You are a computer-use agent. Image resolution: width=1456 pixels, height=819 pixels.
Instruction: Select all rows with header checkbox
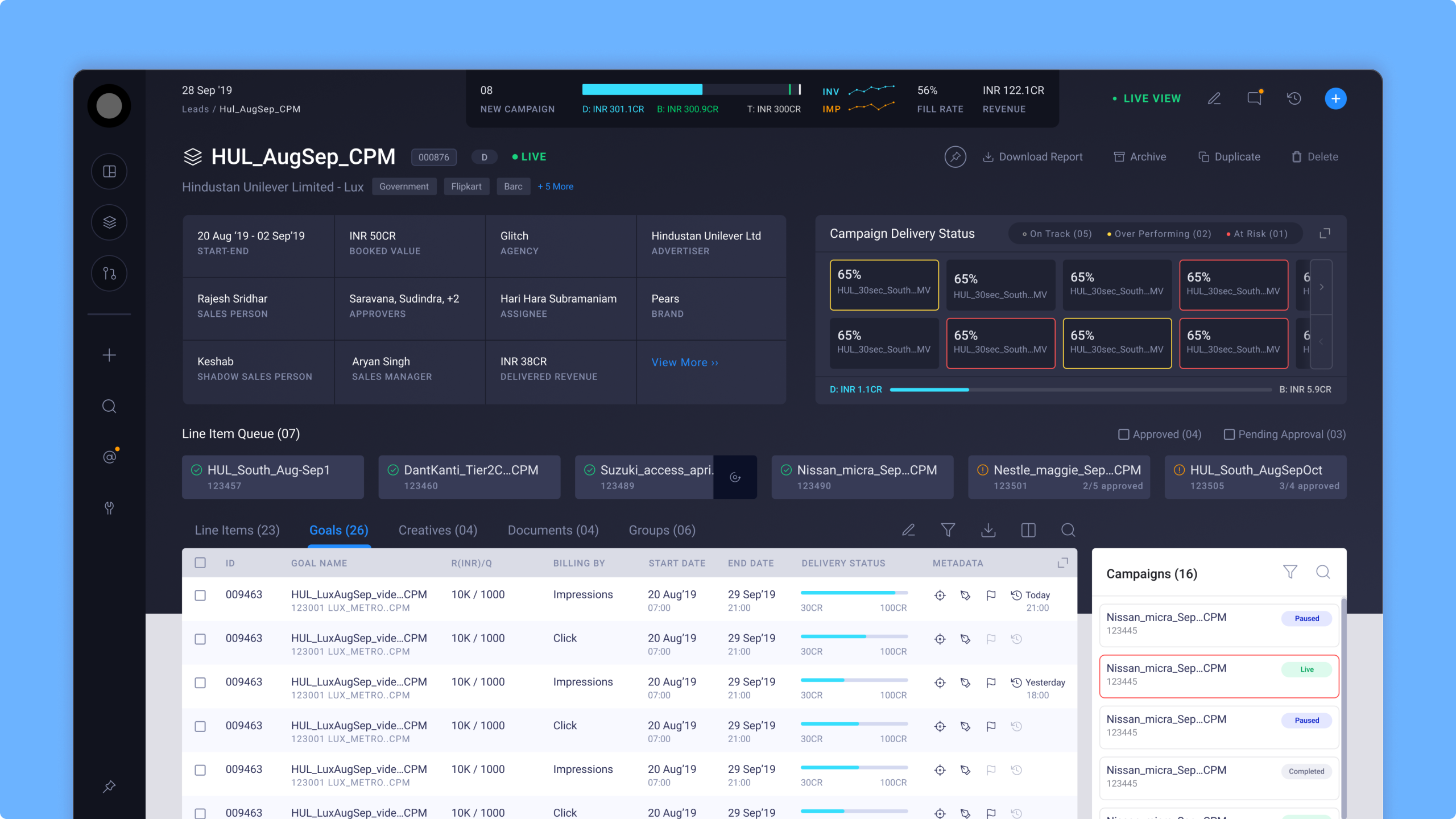(200, 562)
